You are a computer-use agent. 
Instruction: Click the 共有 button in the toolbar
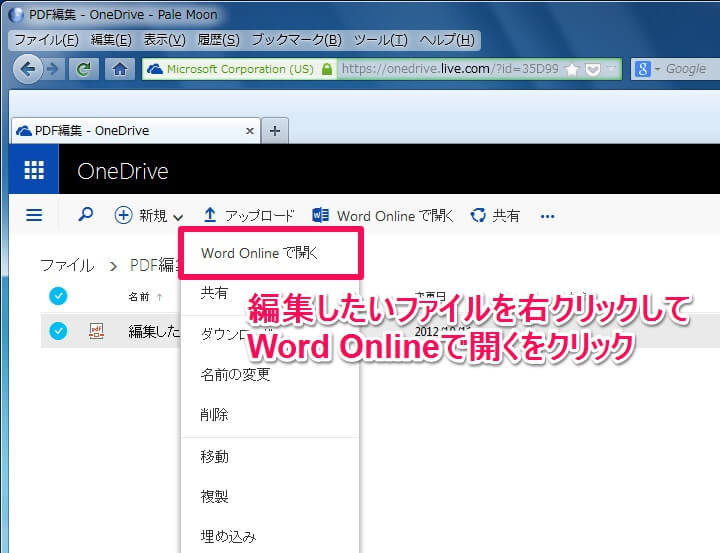(x=495, y=215)
